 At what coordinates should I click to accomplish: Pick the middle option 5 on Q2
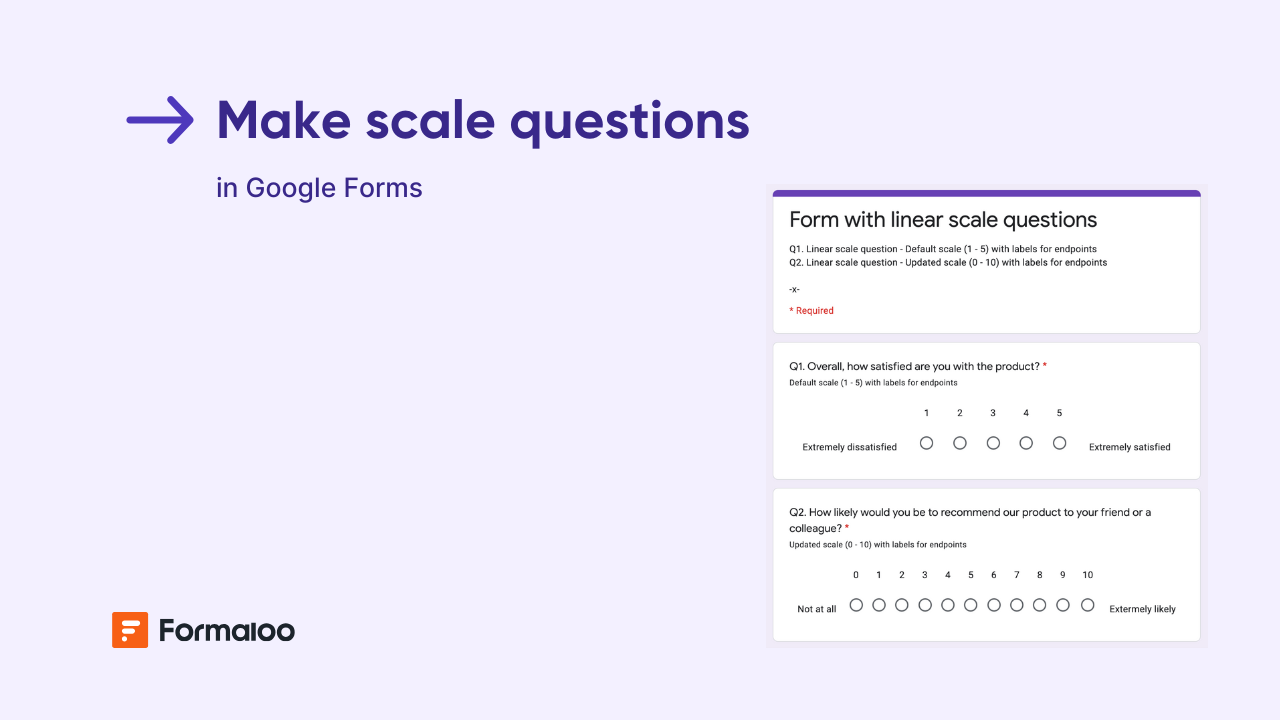(970, 604)
